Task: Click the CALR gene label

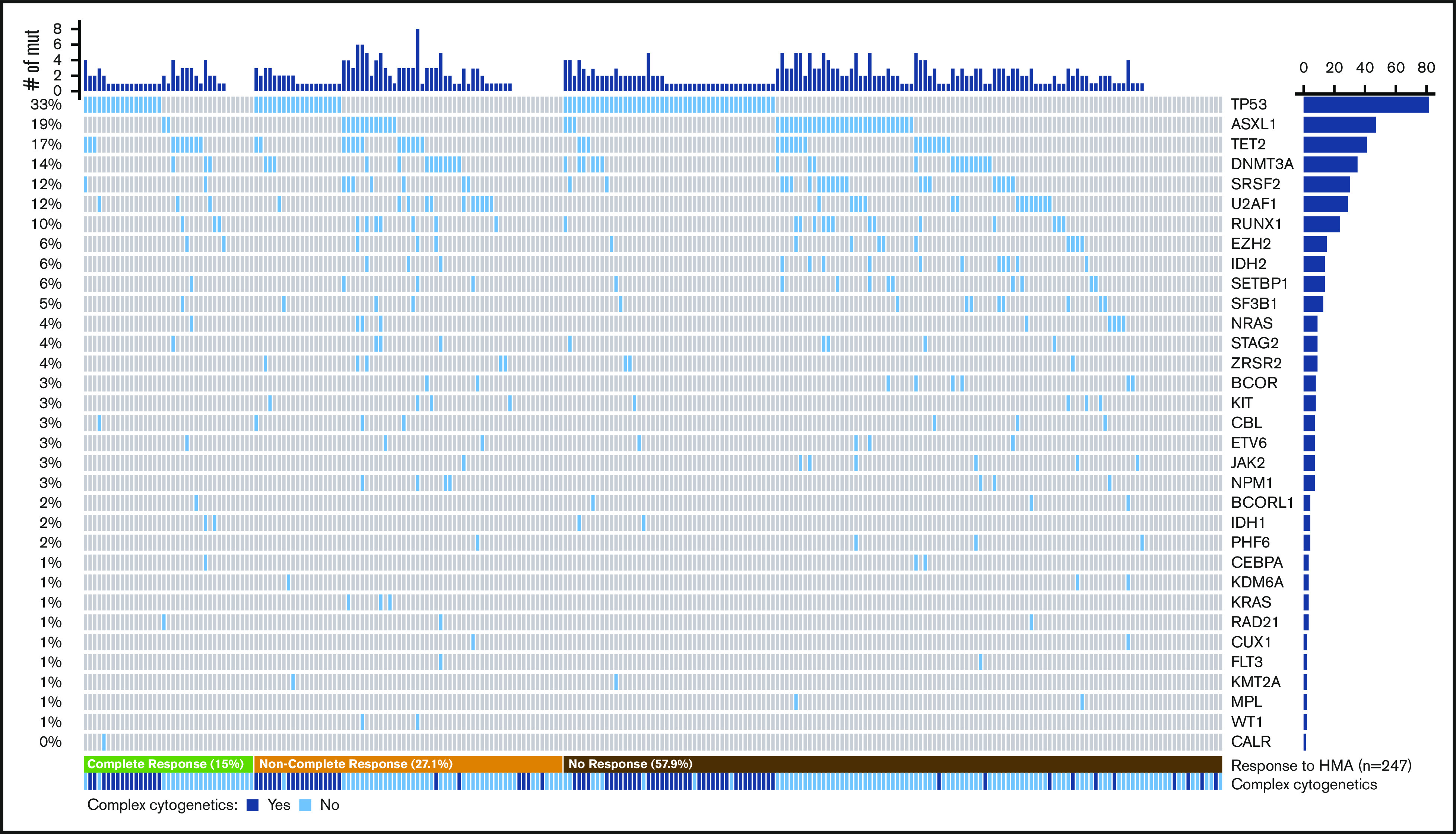Action: coord(1251,742)
